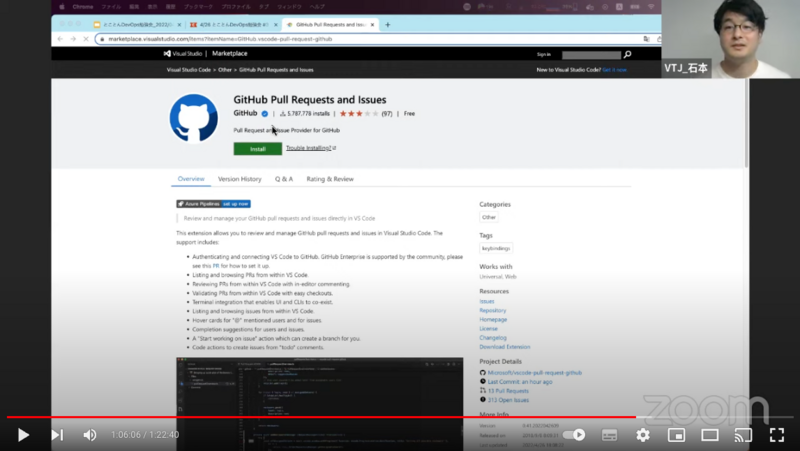
Task: Switch to the first DevOps slides browser tab
Action: (x=137, y=24)
